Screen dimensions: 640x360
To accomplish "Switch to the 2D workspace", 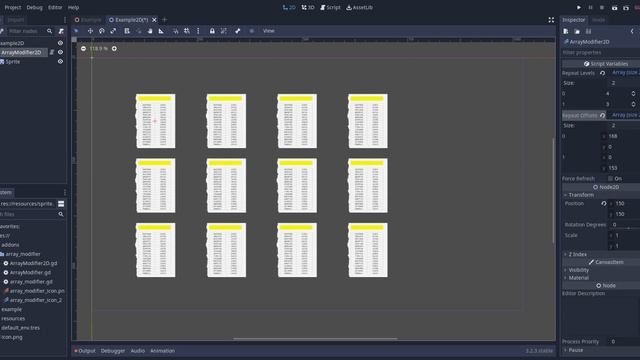I will [289, 7].
